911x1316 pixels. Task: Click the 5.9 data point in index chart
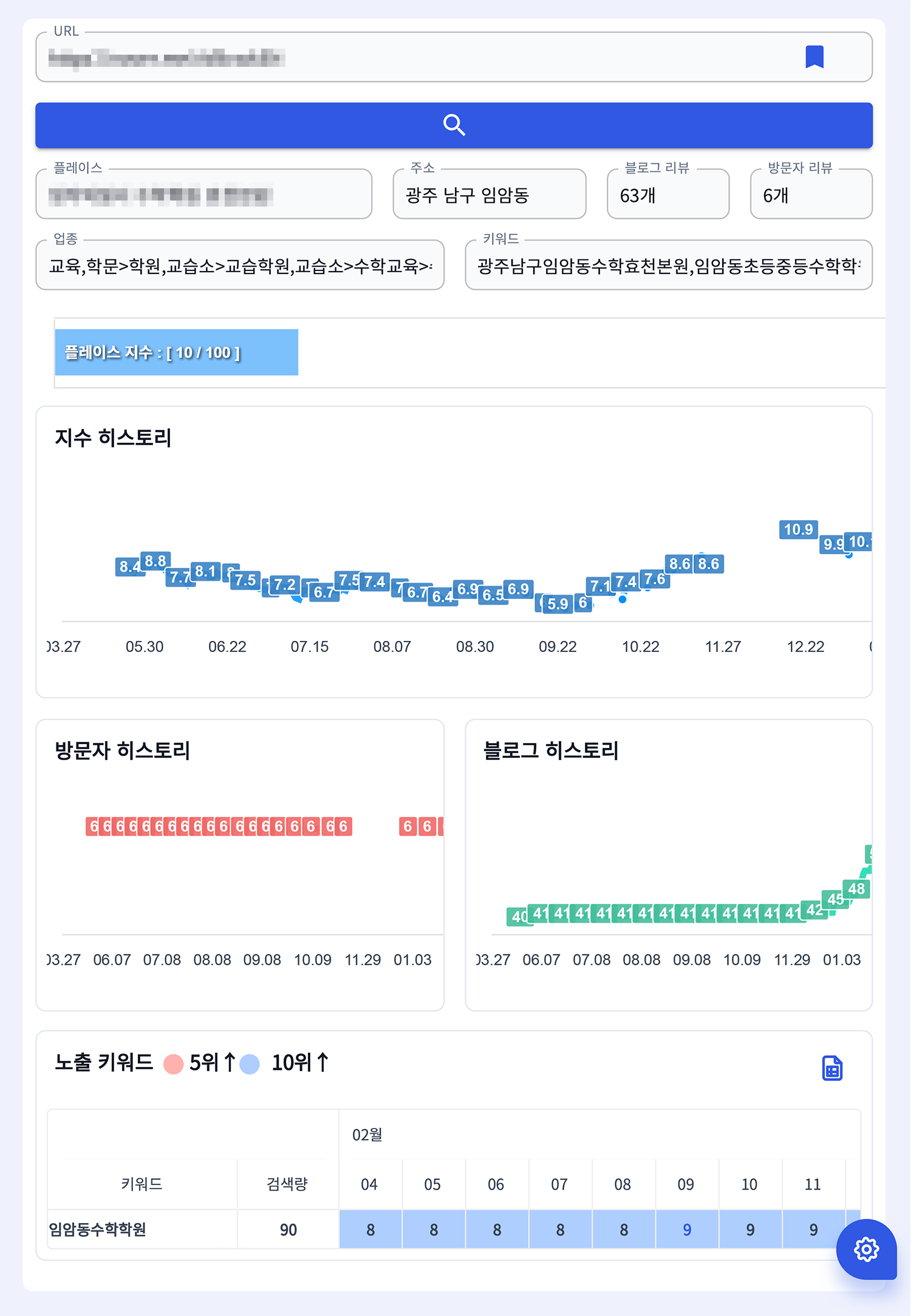click(558, 604)
